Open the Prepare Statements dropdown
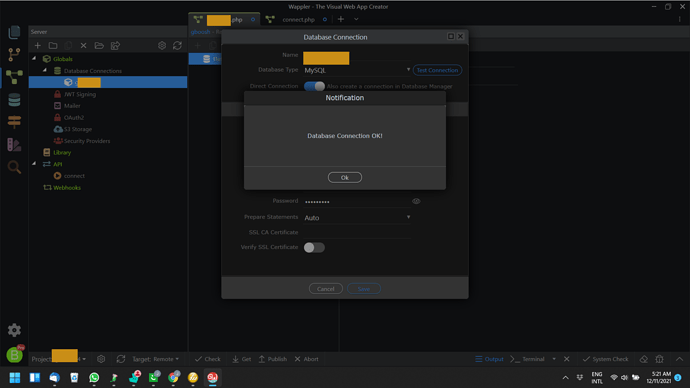The width and height of the screenshot is (690, 388). tap(357, 217)
